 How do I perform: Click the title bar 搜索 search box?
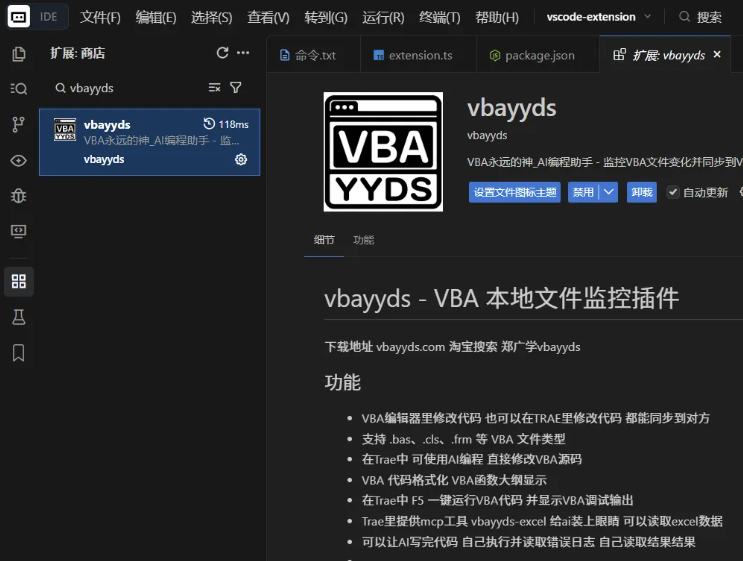[x=701, y=17]
